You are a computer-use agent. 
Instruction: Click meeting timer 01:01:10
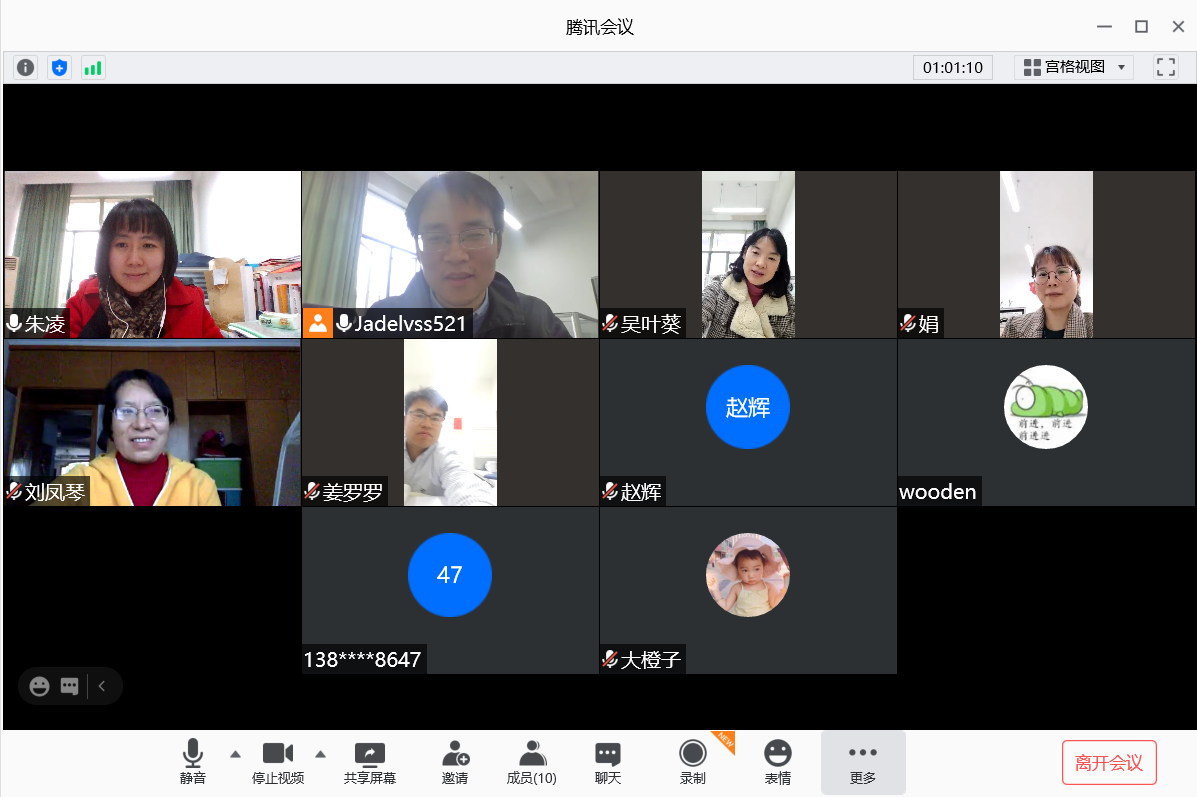952,67
